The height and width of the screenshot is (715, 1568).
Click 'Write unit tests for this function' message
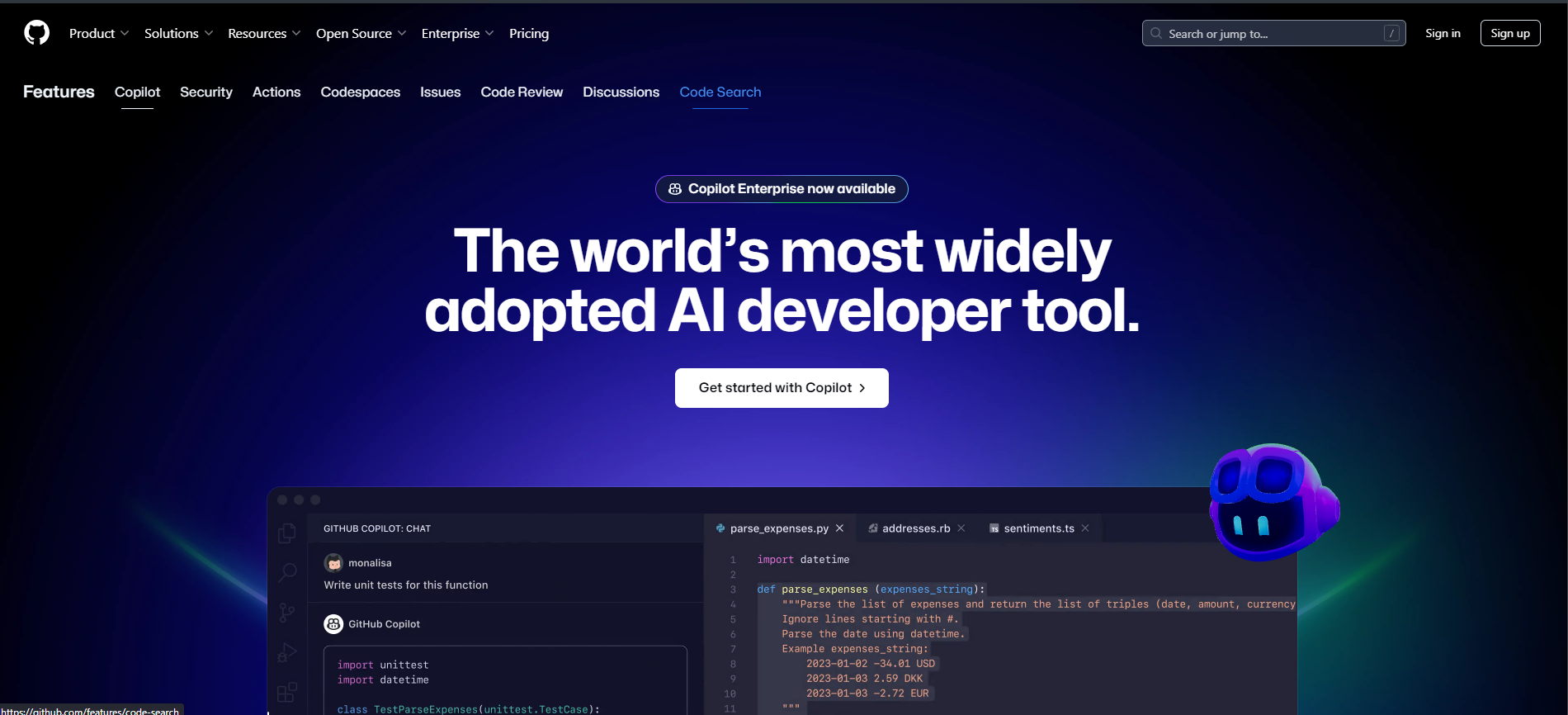[x=406, y=585]
